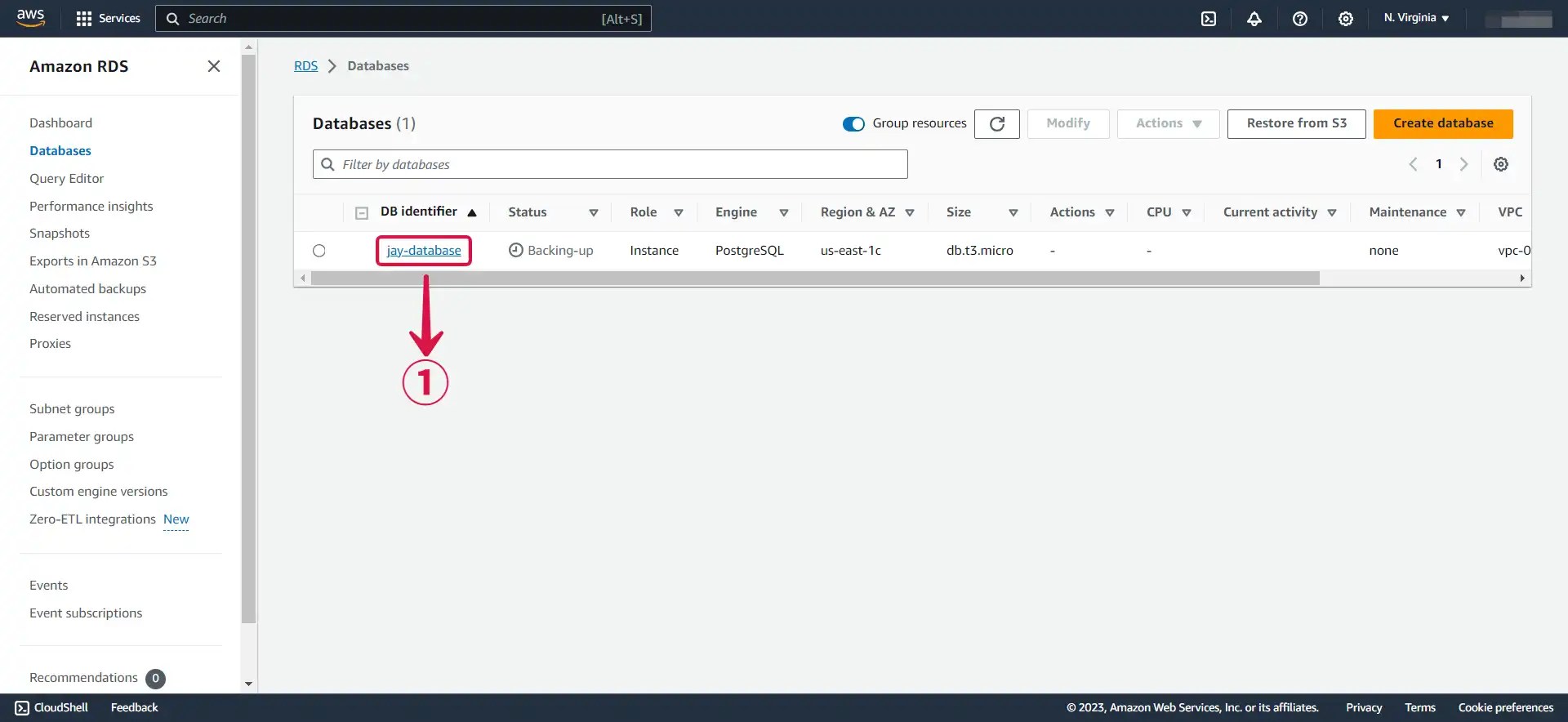This screenshot has width=1568, height=722.
Task: Open the top bar settings gear
Action: coord(1346,18)
